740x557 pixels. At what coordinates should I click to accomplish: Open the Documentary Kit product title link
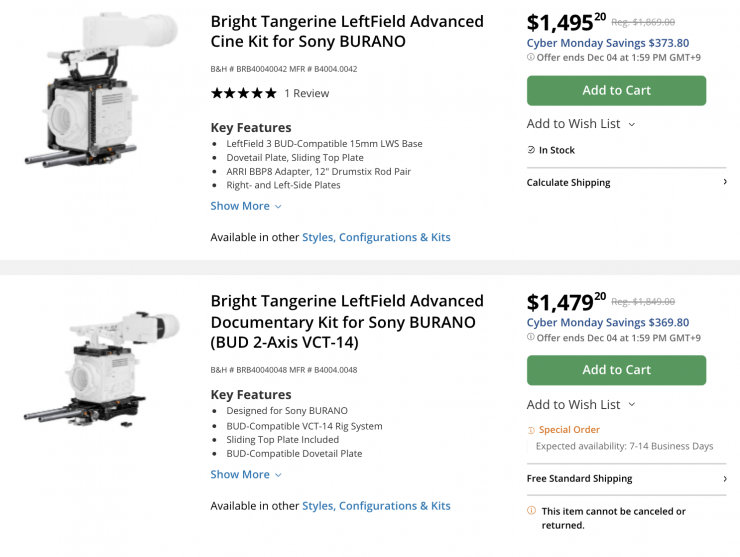(346, 322)
